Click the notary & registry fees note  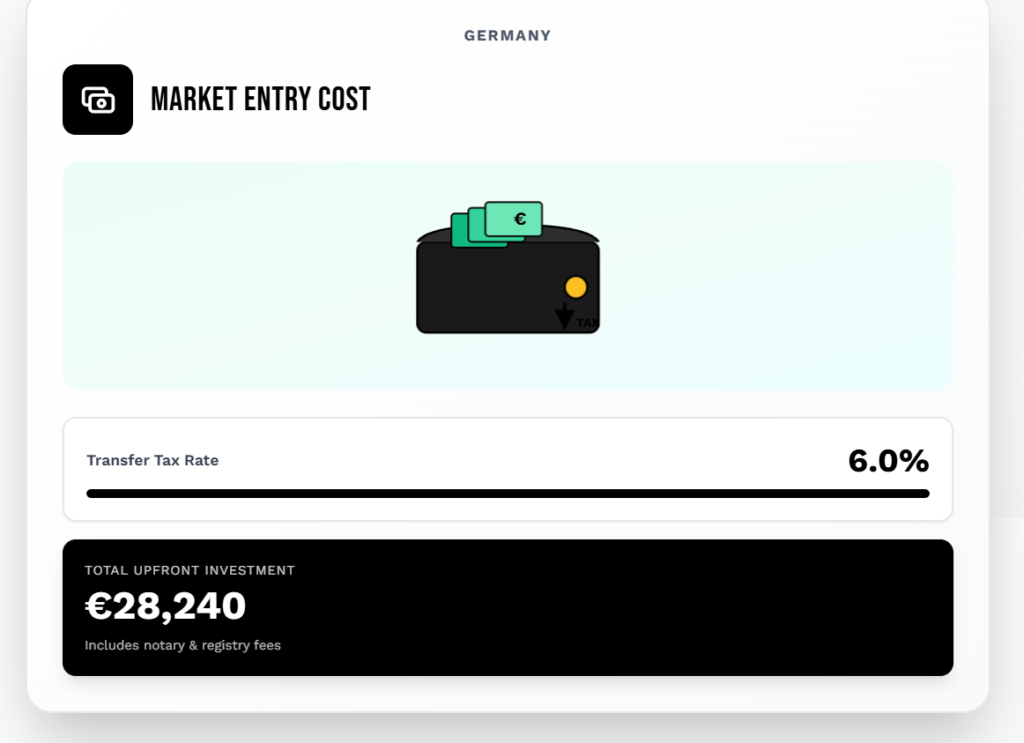click(x=182, y=646)
